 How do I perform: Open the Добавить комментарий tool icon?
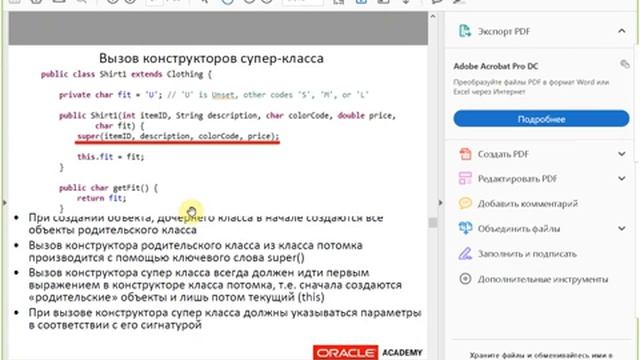[465, 203]
